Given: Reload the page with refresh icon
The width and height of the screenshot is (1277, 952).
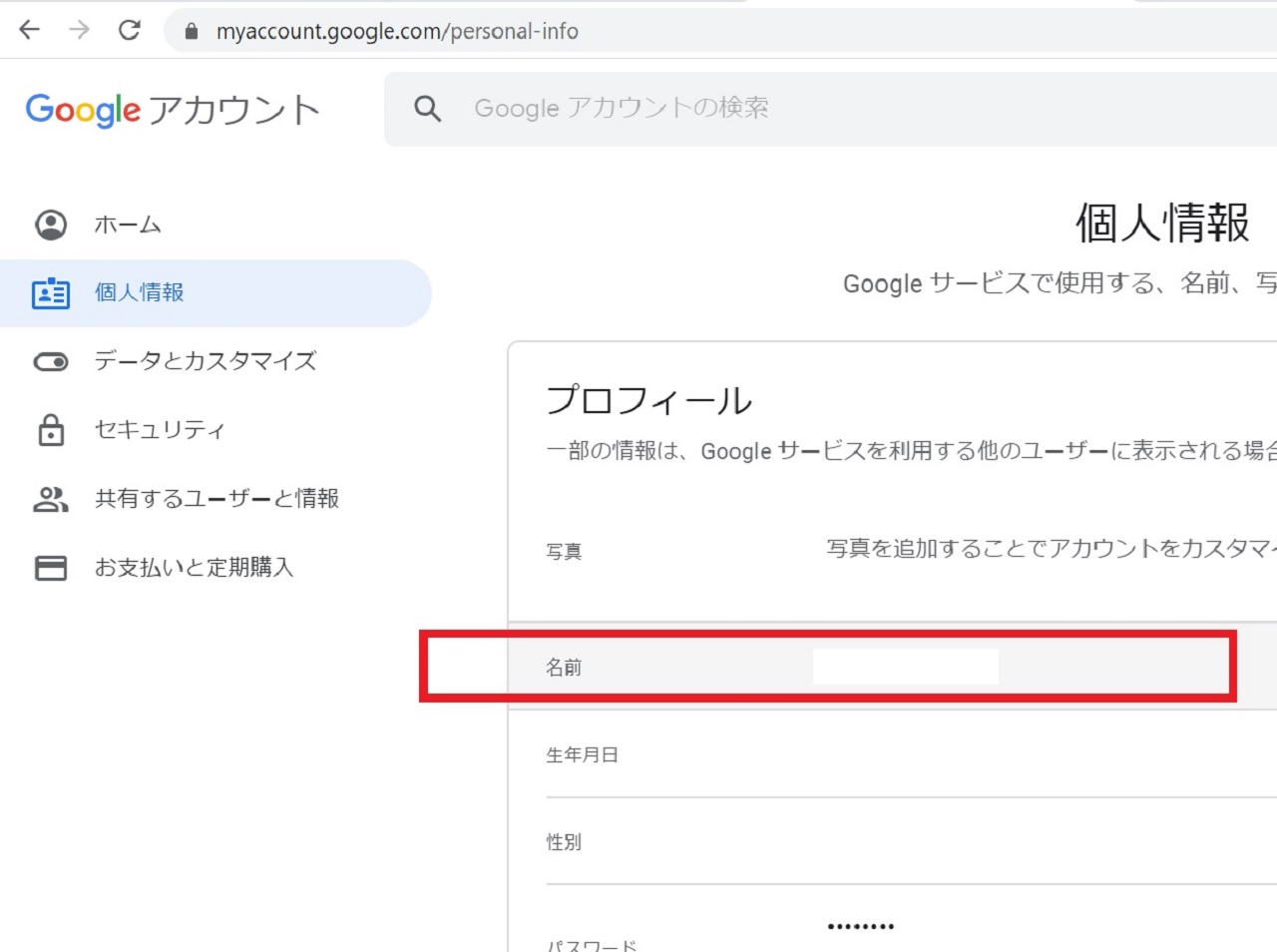Looking at the screenshot, I should [130, 30].
